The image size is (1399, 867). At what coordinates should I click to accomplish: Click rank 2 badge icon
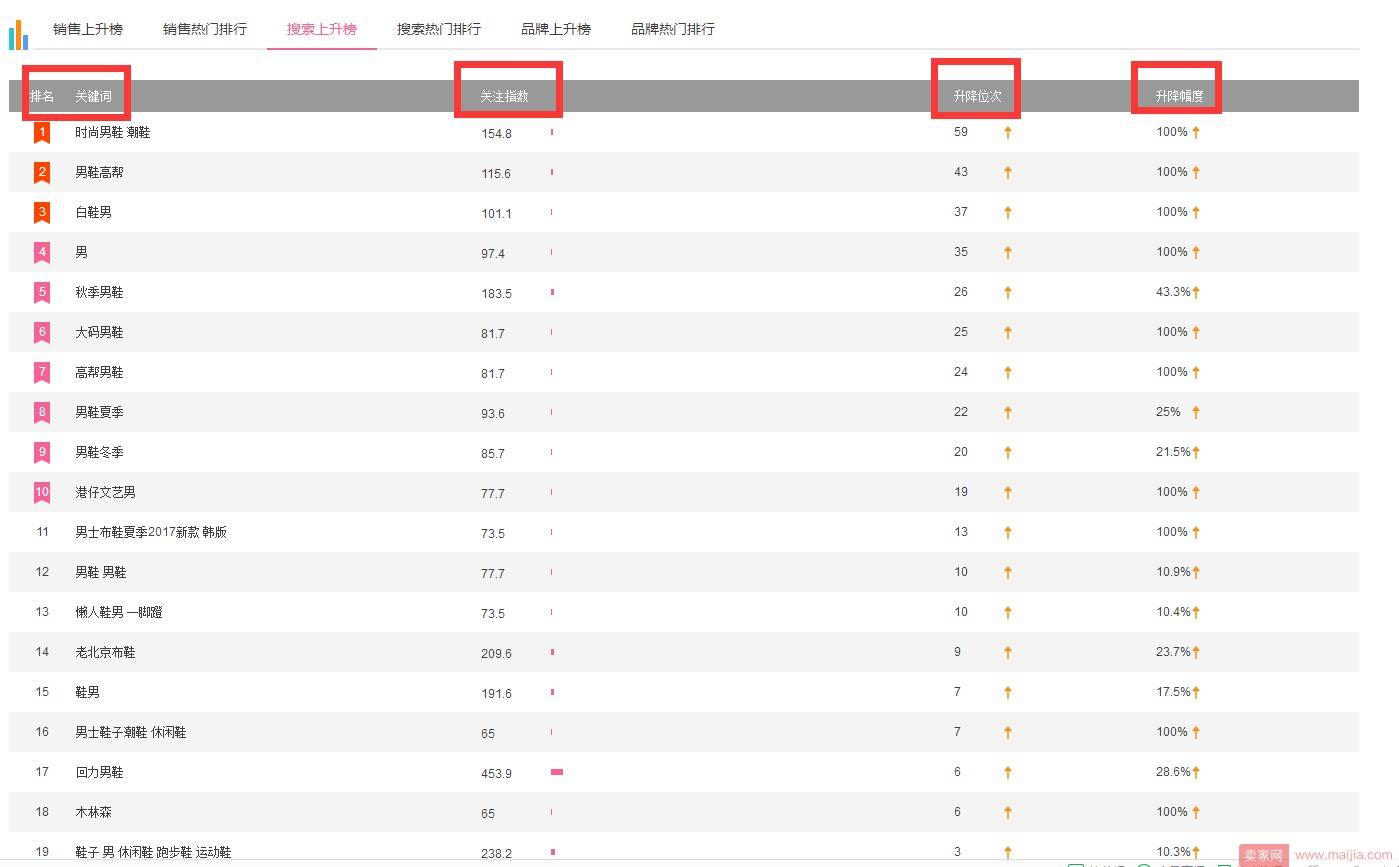coord(42,172)
